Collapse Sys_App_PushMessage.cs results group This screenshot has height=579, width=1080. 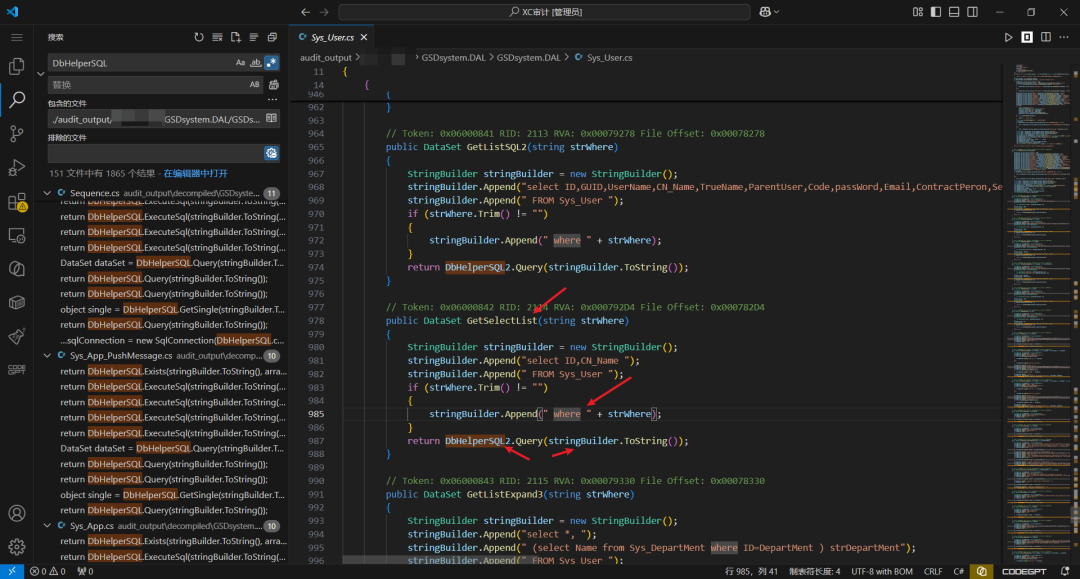coord(47,356)
